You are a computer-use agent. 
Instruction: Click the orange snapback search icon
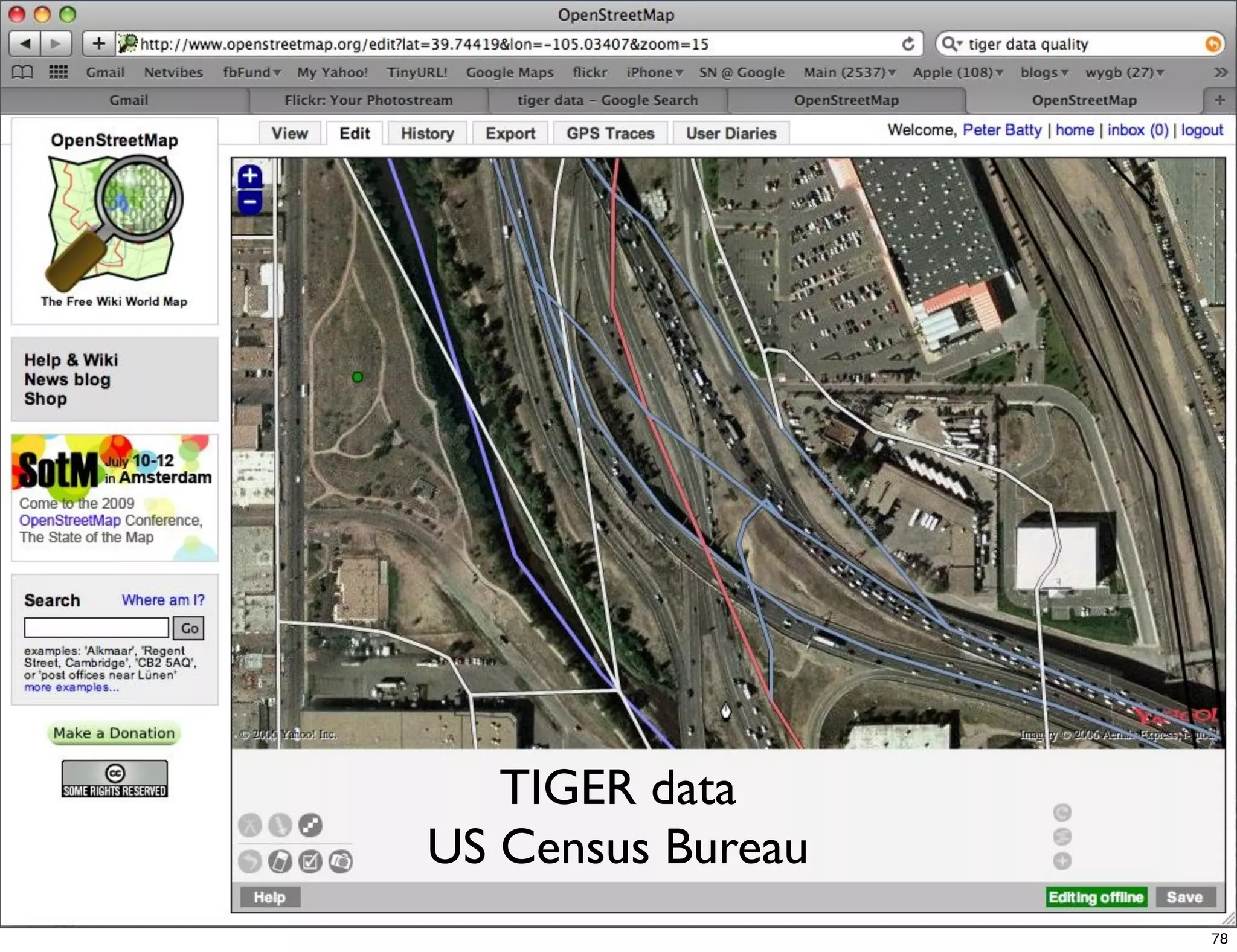tap(1213, 44)
